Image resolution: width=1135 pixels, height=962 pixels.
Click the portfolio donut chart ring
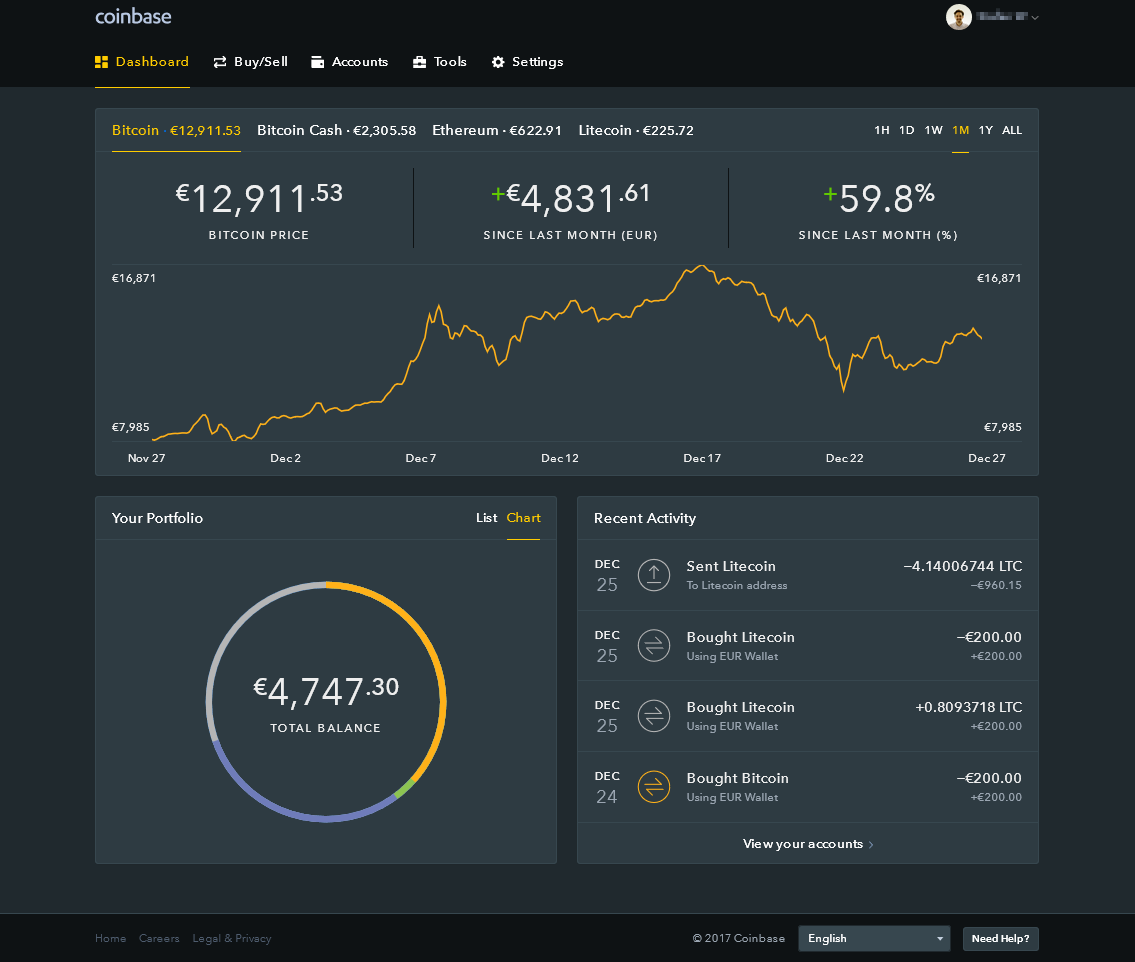[326, 583]
